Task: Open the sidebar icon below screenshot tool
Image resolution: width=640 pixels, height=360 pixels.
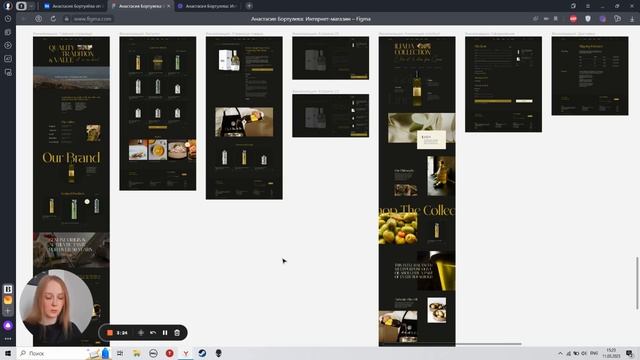Action: (x=8, y=72)
